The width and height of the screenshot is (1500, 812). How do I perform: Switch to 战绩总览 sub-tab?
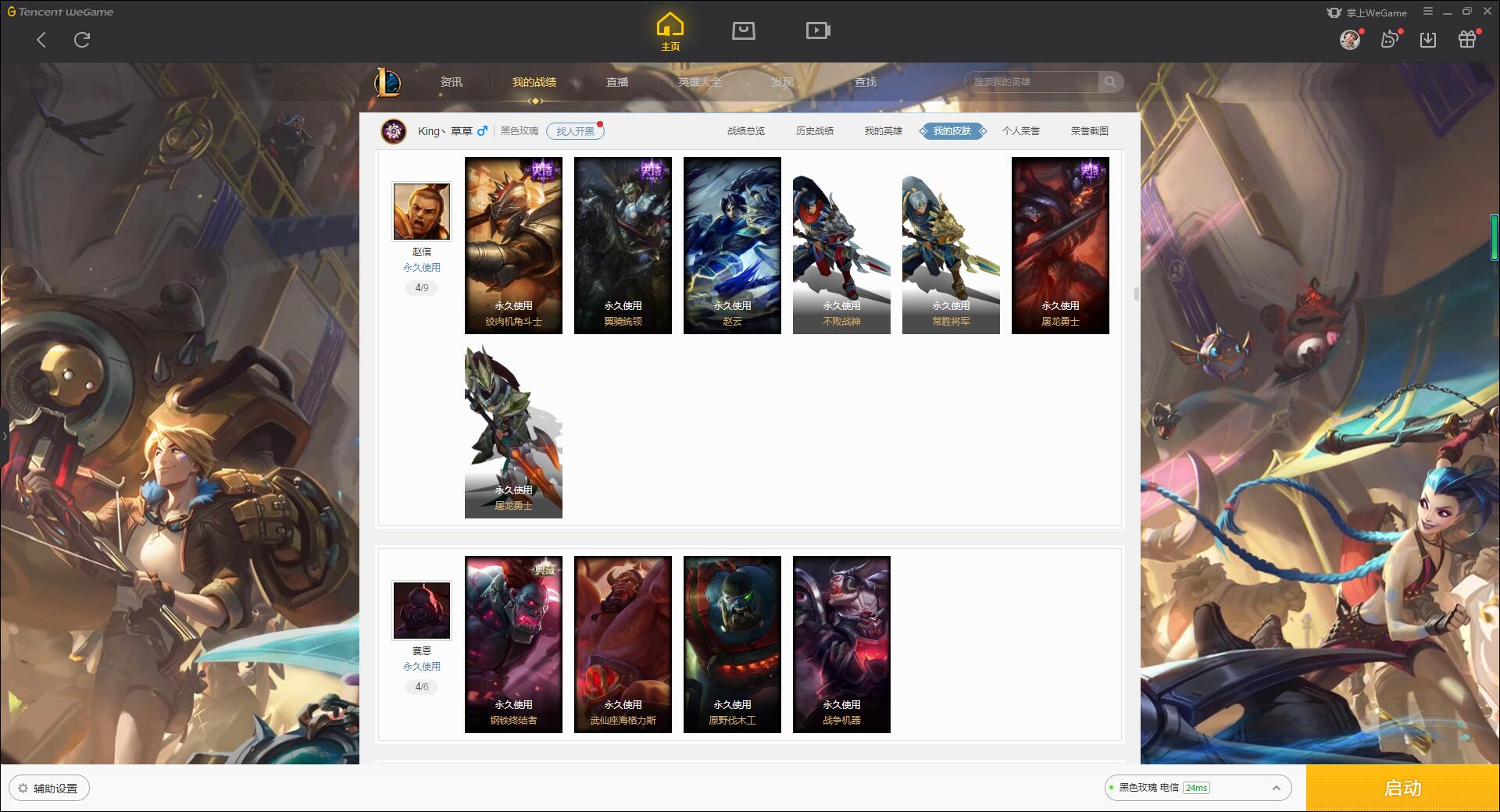tap(746, 131)
